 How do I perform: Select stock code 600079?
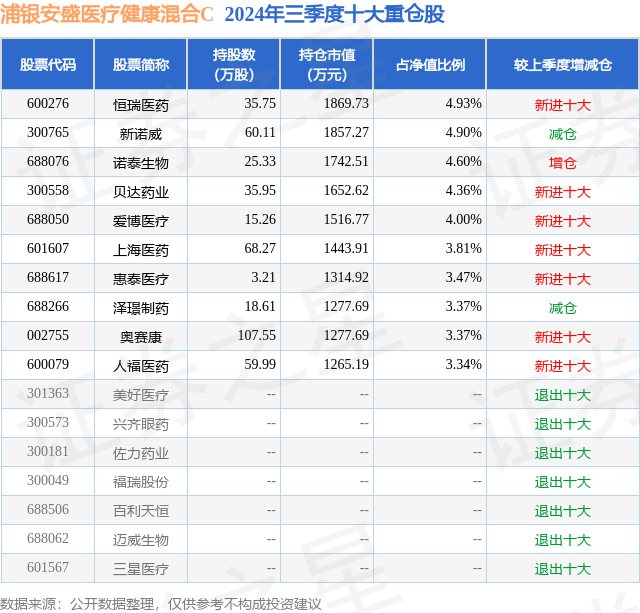[48, 364]
